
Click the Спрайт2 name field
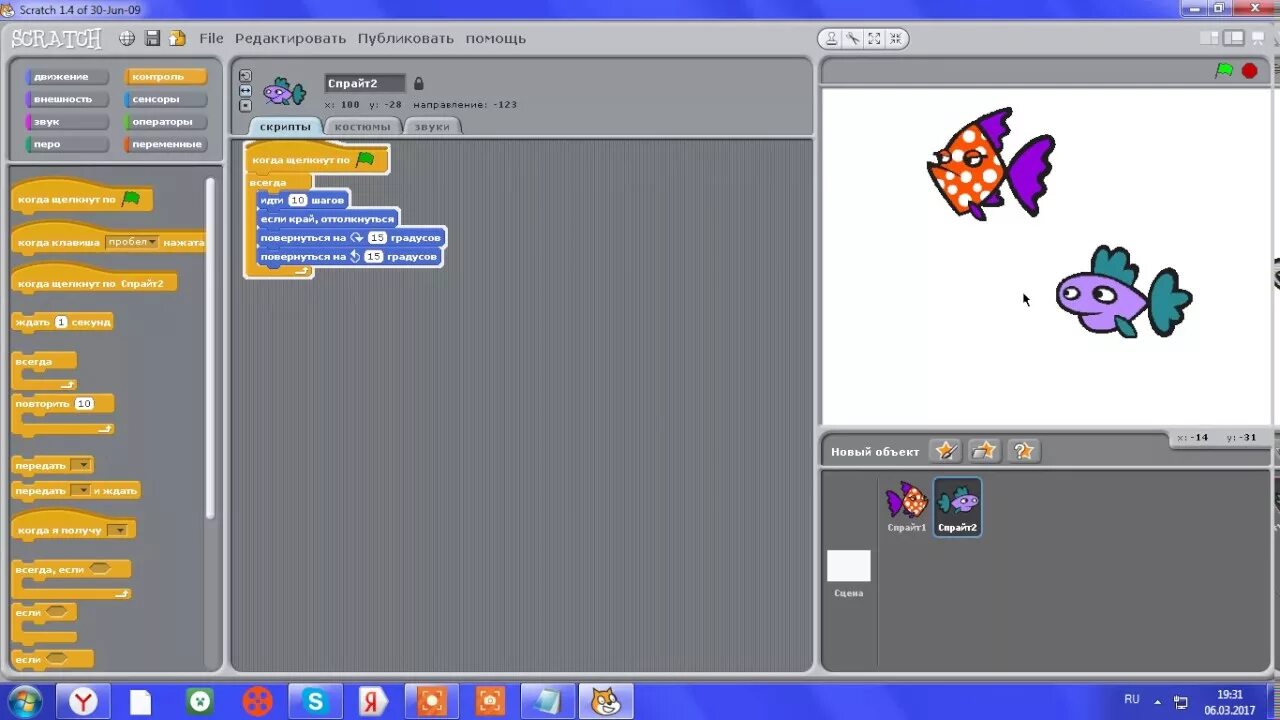[x=365, y=83]
